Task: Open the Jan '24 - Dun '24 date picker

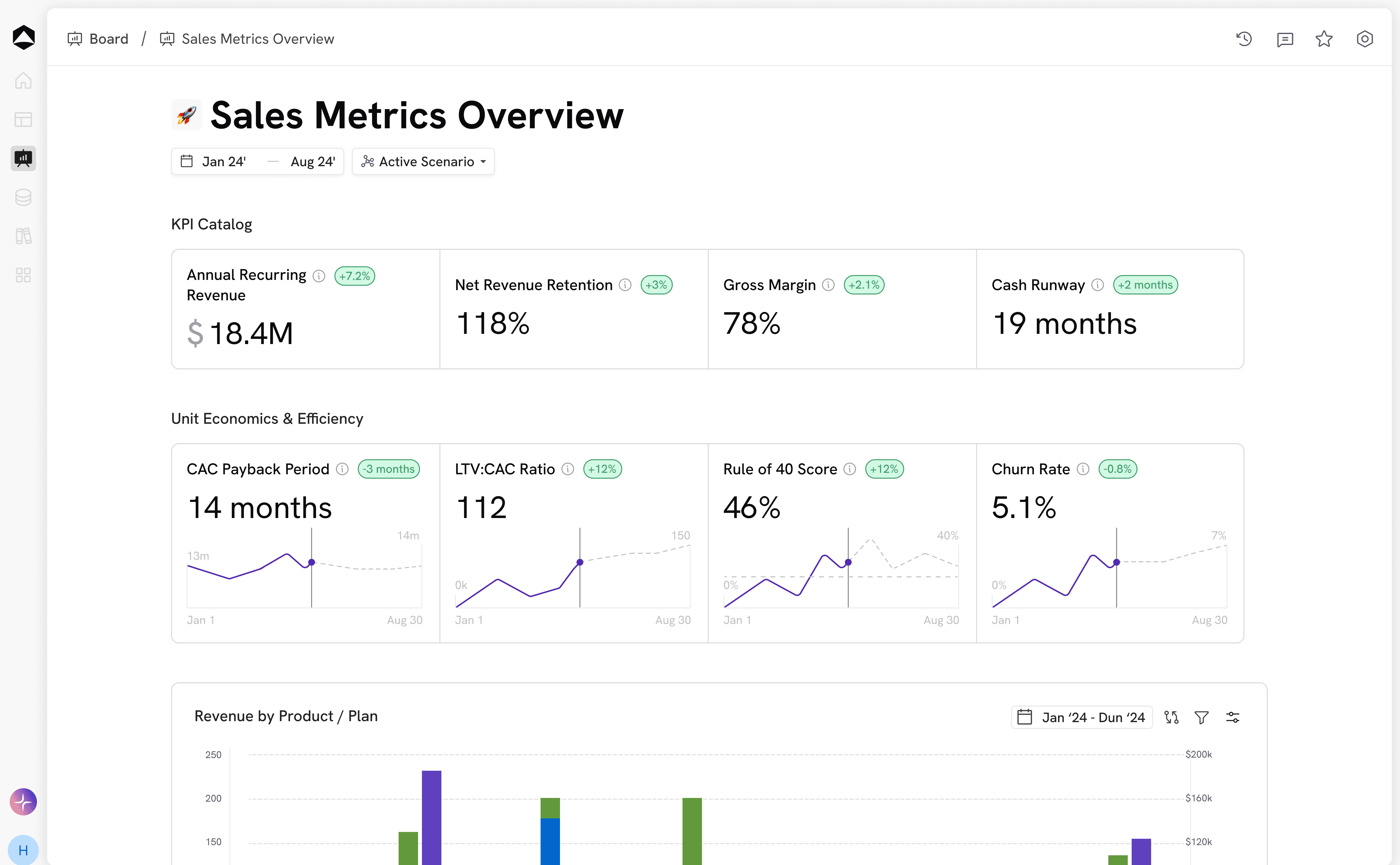Action: pyautogui.click(x=1082, y=718)
